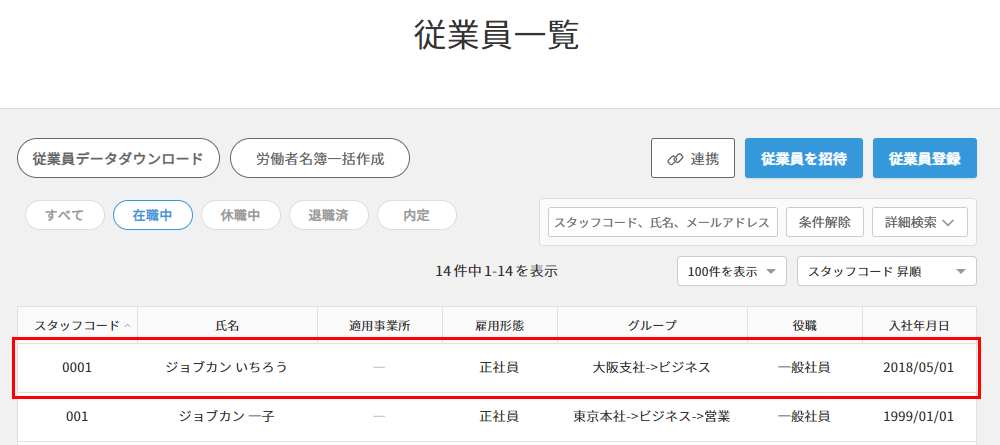Open the 100件を表示 page size dropdown
Image resolution: width=1000 pixels, height=445 pixels.
(x=732, y=271)
